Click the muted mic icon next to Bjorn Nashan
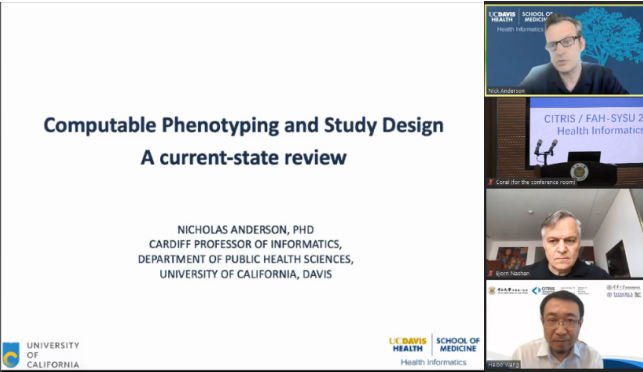The image size is (643, 372). pyautogui.click(x=490, y=273)
